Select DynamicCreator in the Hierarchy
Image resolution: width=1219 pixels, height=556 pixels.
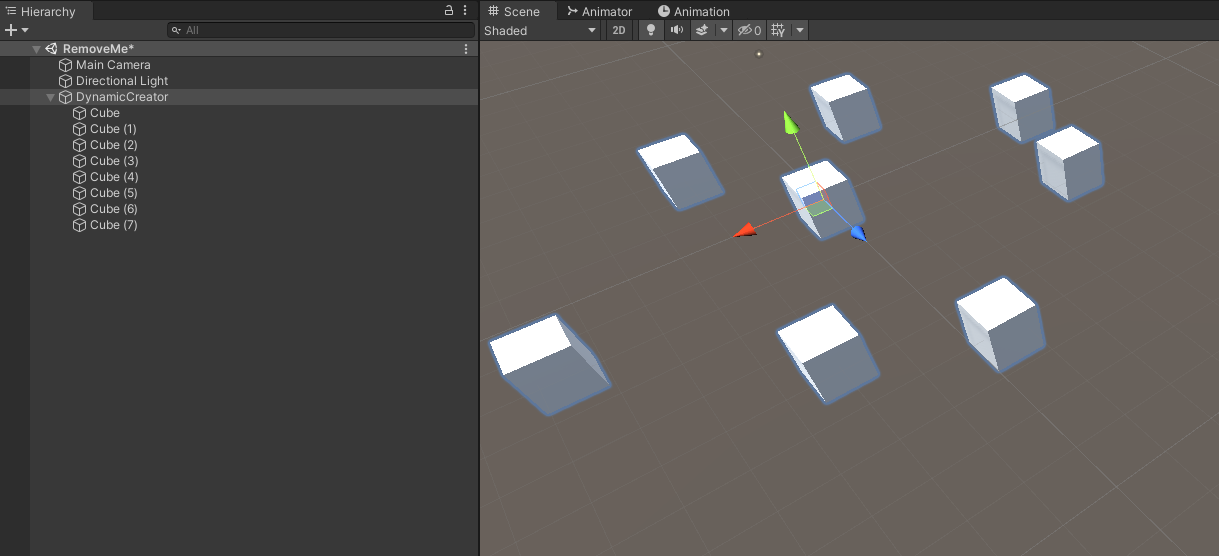coord(122,97)
